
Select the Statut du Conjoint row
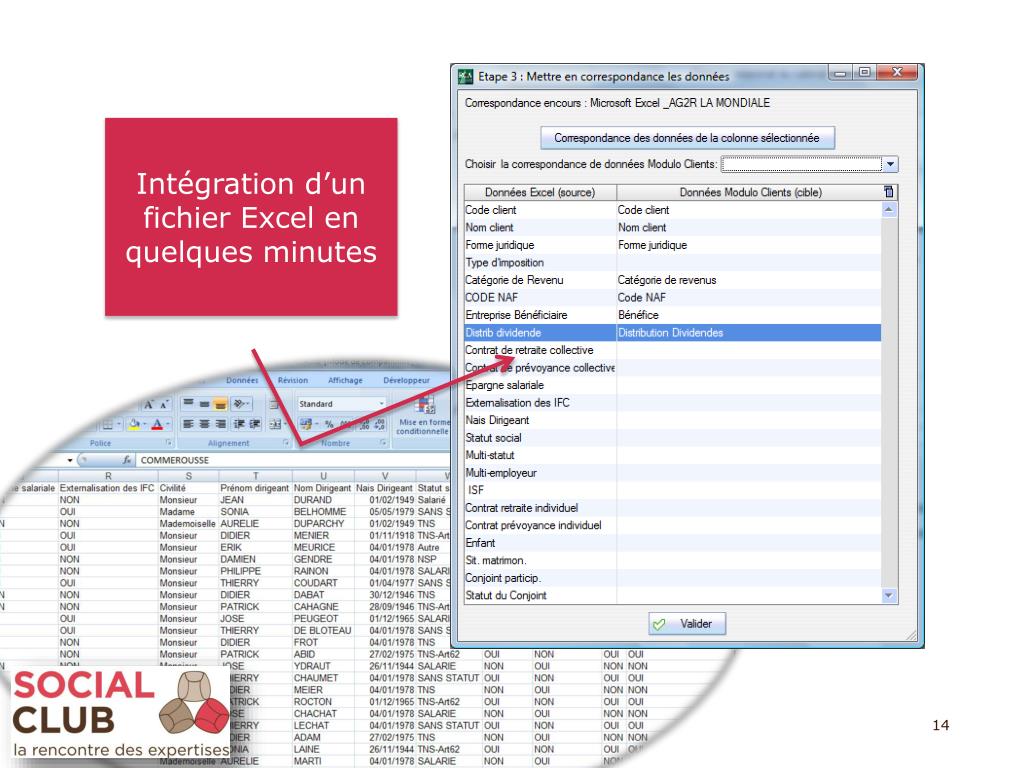point(673,596)
